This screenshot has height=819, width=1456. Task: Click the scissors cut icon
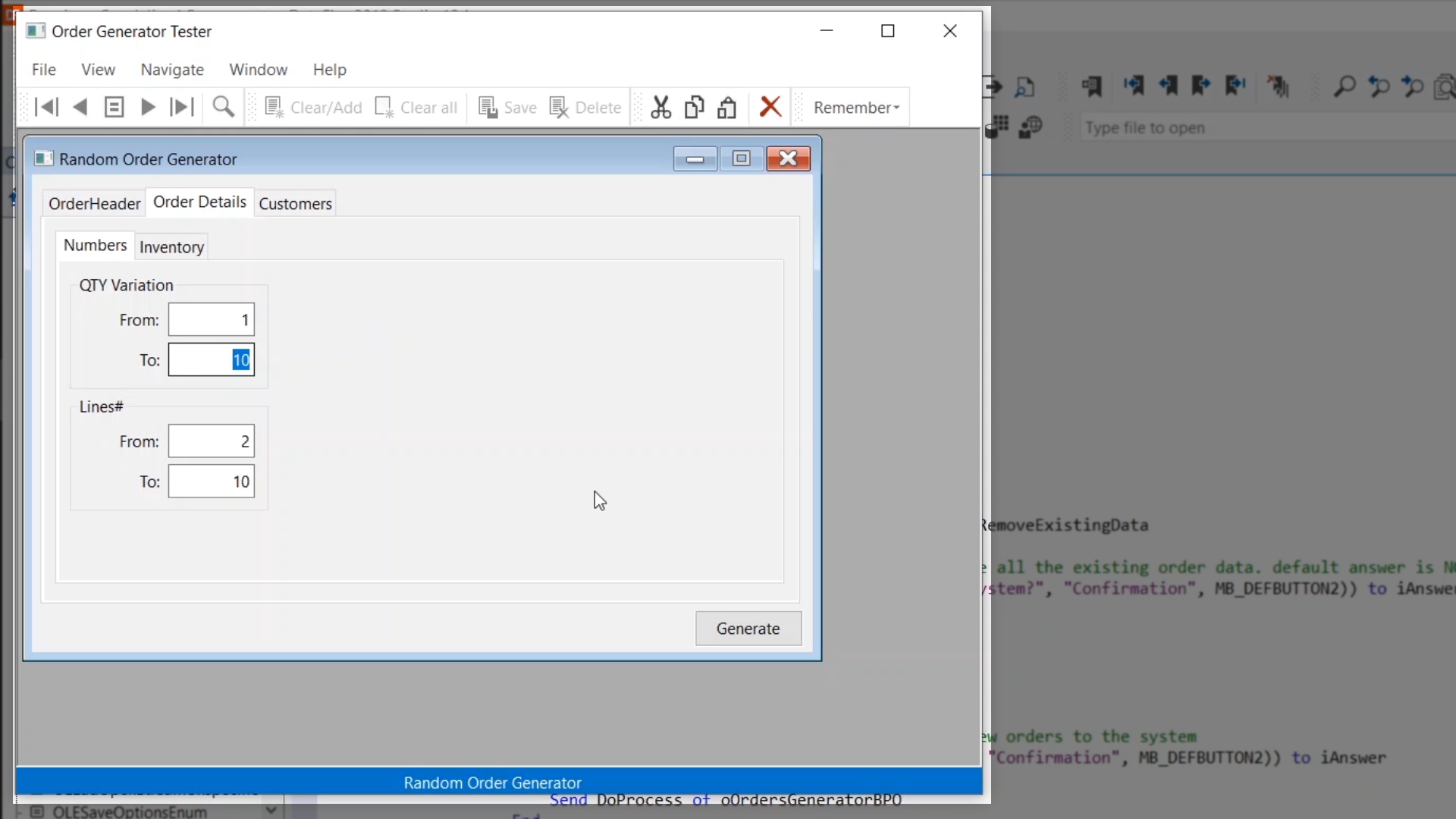tap(661, 108)
